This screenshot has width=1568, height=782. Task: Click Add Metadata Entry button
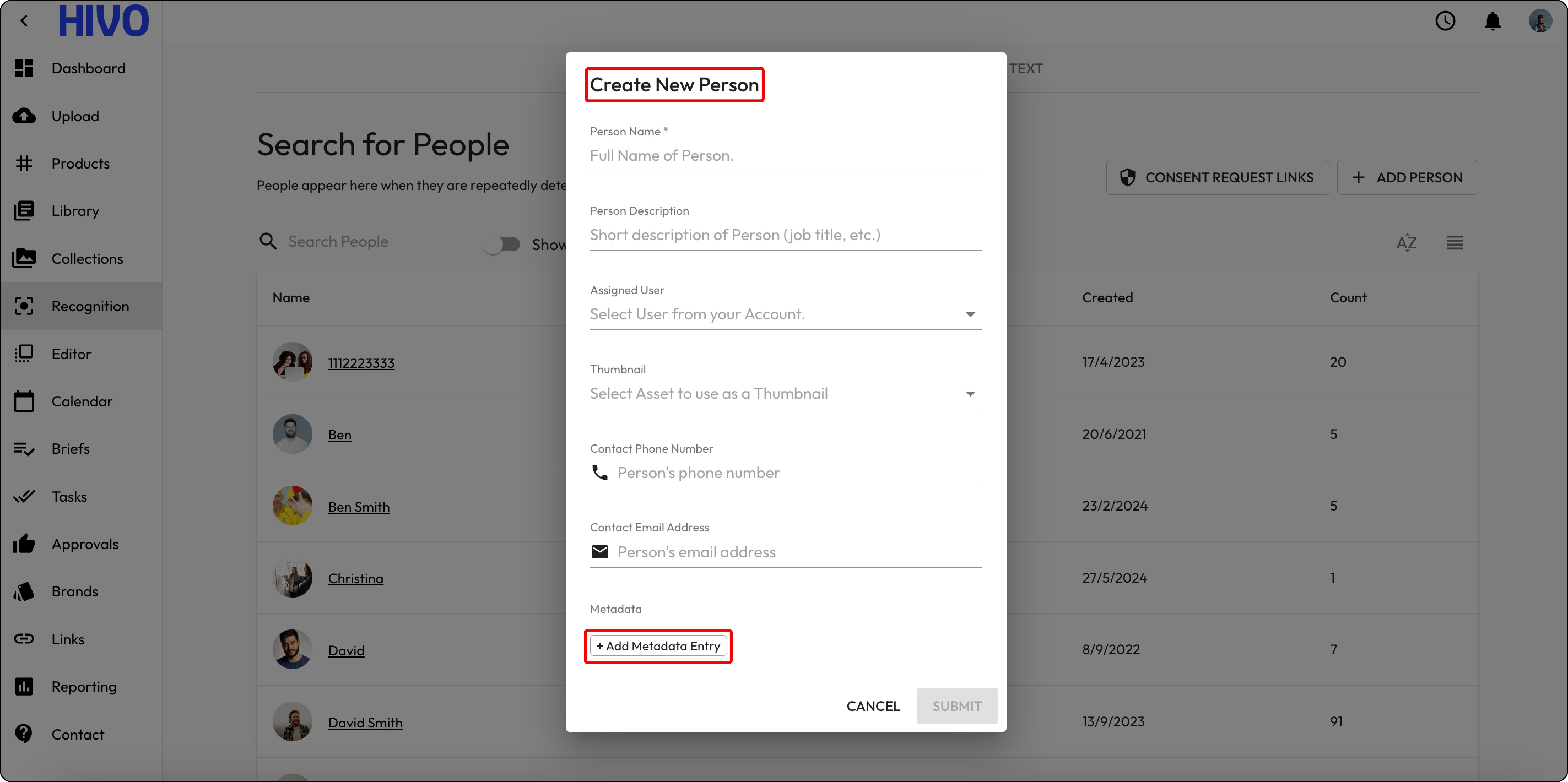click(658, 646)
